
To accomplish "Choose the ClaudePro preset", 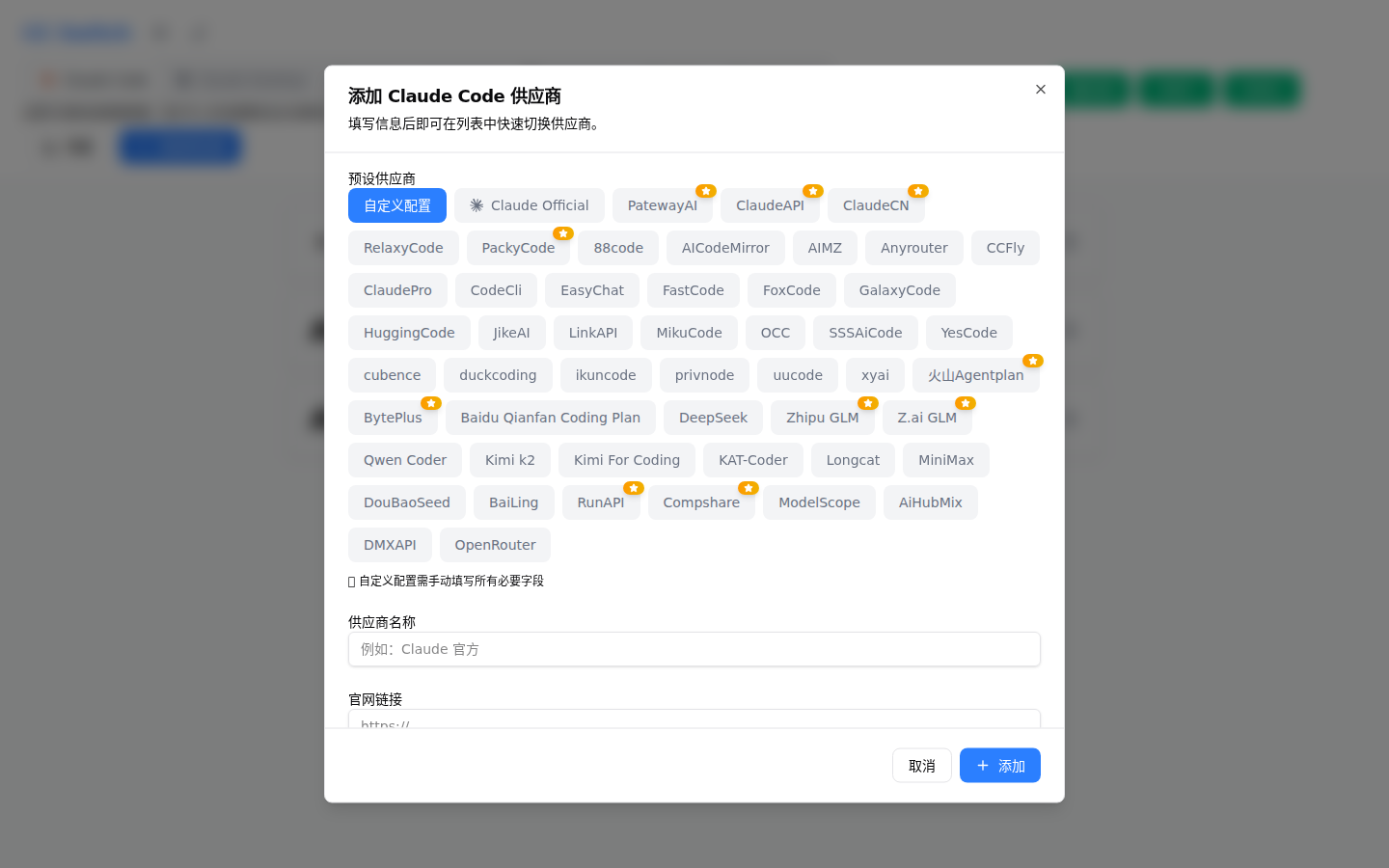I will [x=397, y=290].
